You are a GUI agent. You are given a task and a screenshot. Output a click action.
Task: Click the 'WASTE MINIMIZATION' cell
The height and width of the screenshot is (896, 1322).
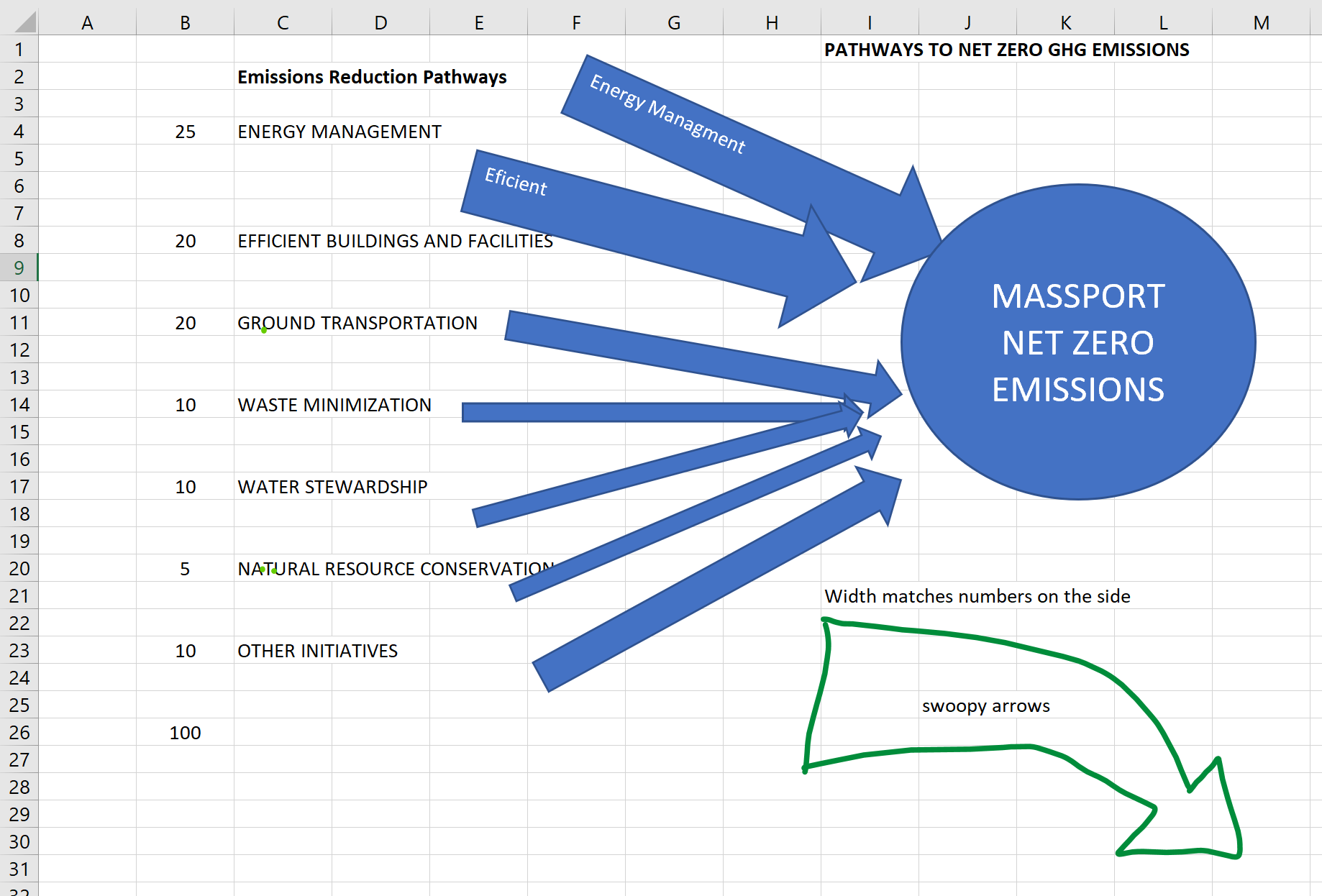(x=334, y=405)
